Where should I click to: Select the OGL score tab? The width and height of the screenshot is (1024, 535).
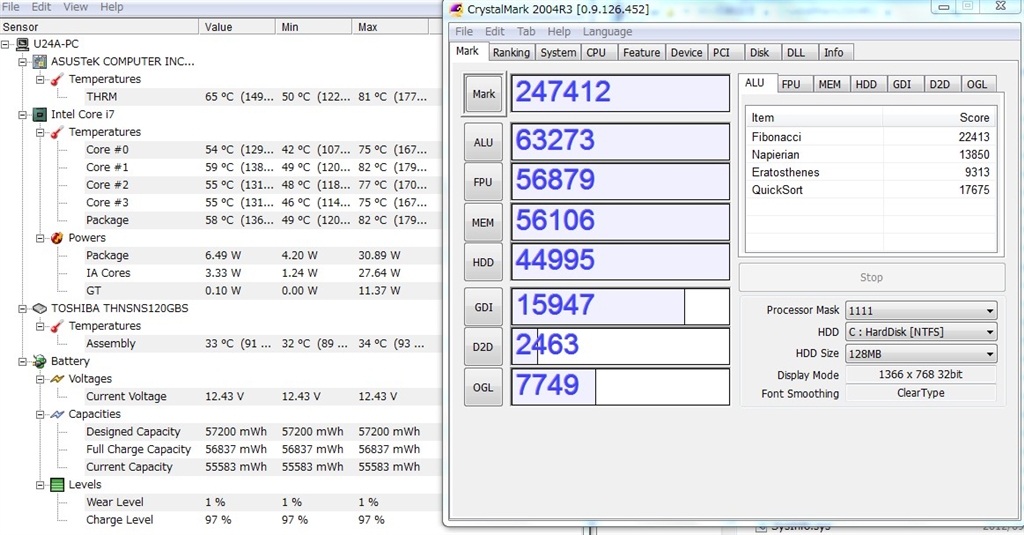(976, 85)
